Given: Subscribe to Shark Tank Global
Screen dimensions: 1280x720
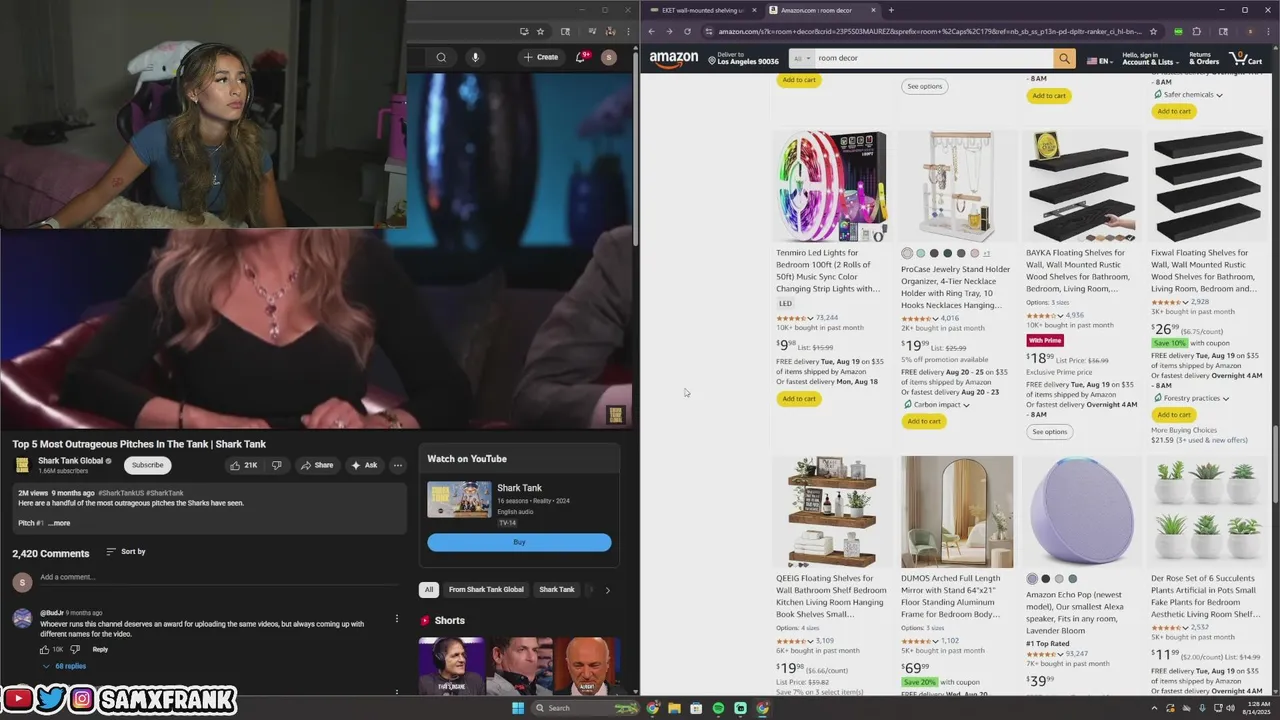Looking at the screenshot, I should tap(147, 465).
